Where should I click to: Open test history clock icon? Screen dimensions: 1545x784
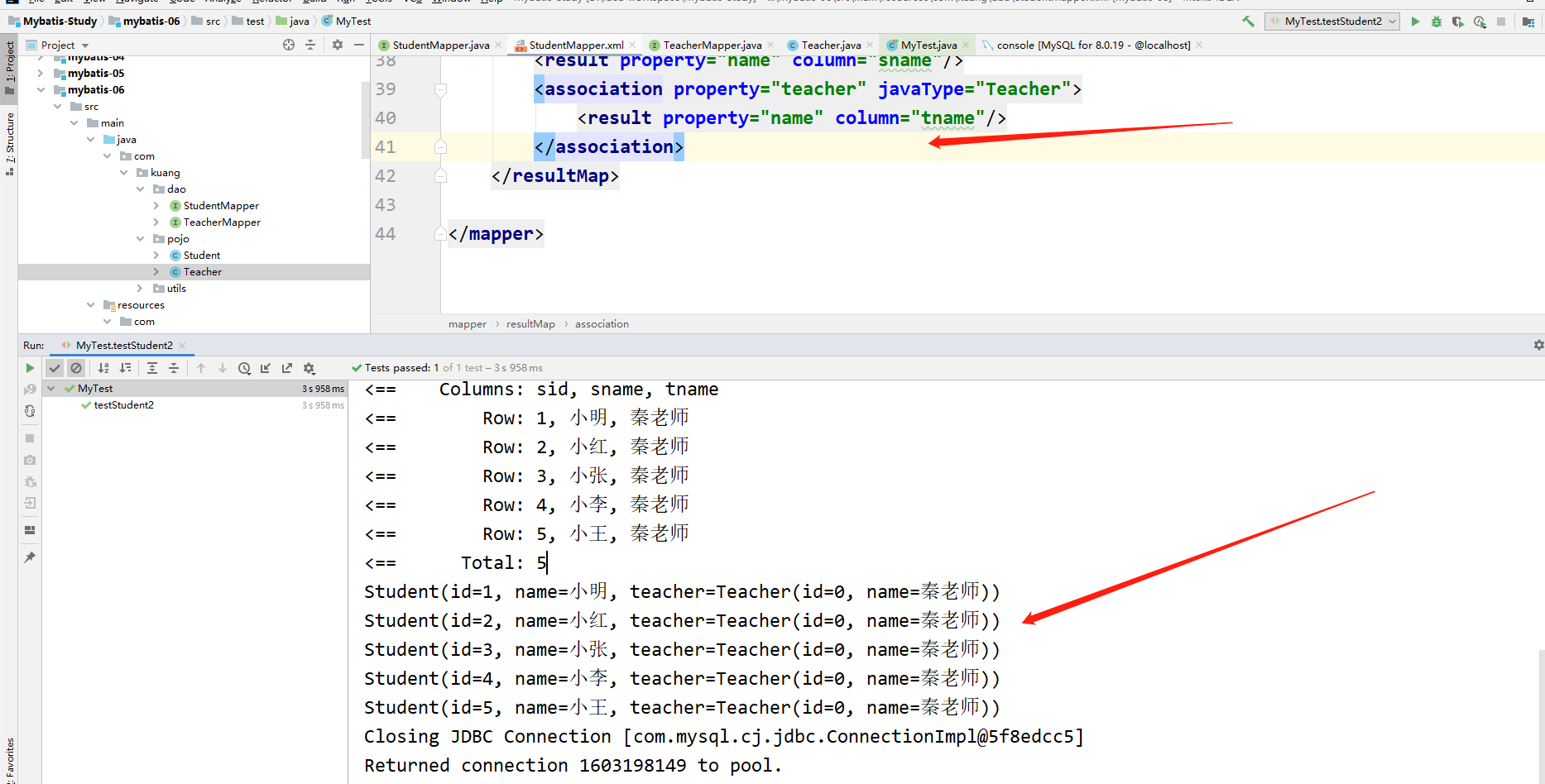[244, 368]
